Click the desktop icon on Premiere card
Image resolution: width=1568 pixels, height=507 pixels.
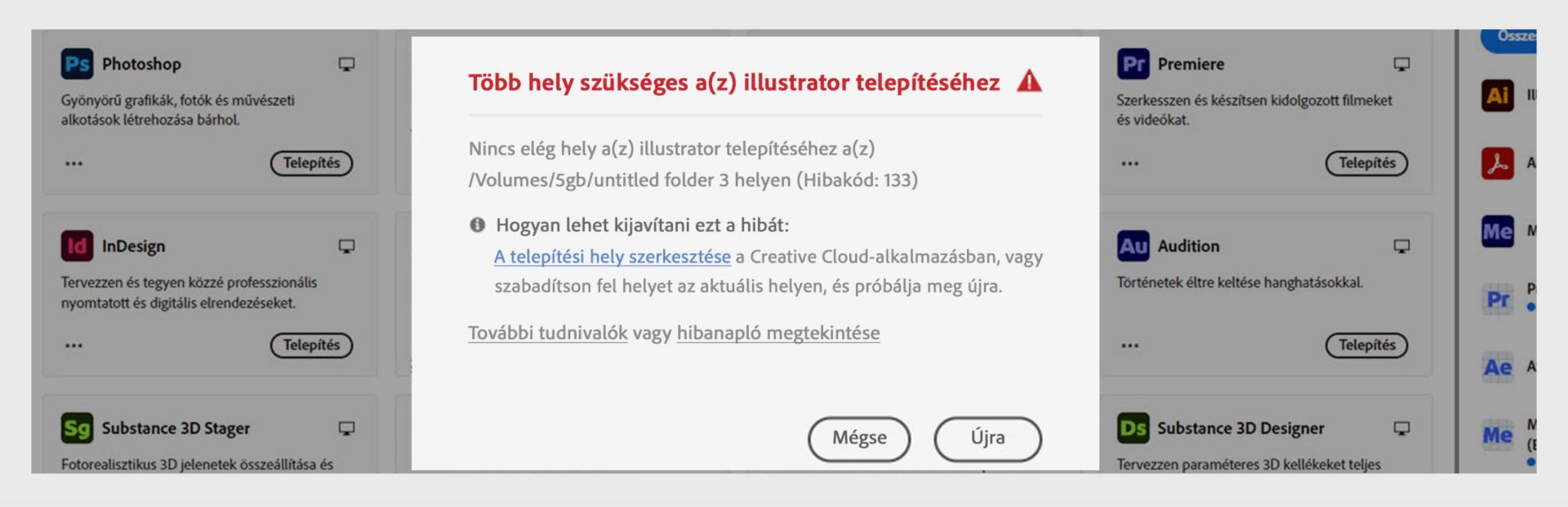(1401, 64)
